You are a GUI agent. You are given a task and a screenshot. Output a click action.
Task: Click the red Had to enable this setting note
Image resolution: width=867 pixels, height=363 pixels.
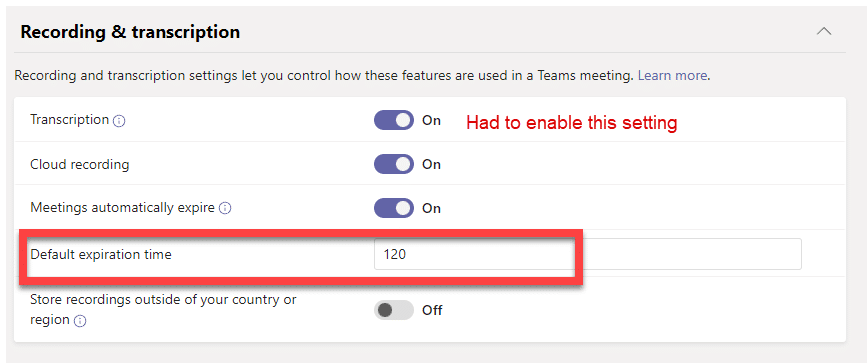coord(572,122)
